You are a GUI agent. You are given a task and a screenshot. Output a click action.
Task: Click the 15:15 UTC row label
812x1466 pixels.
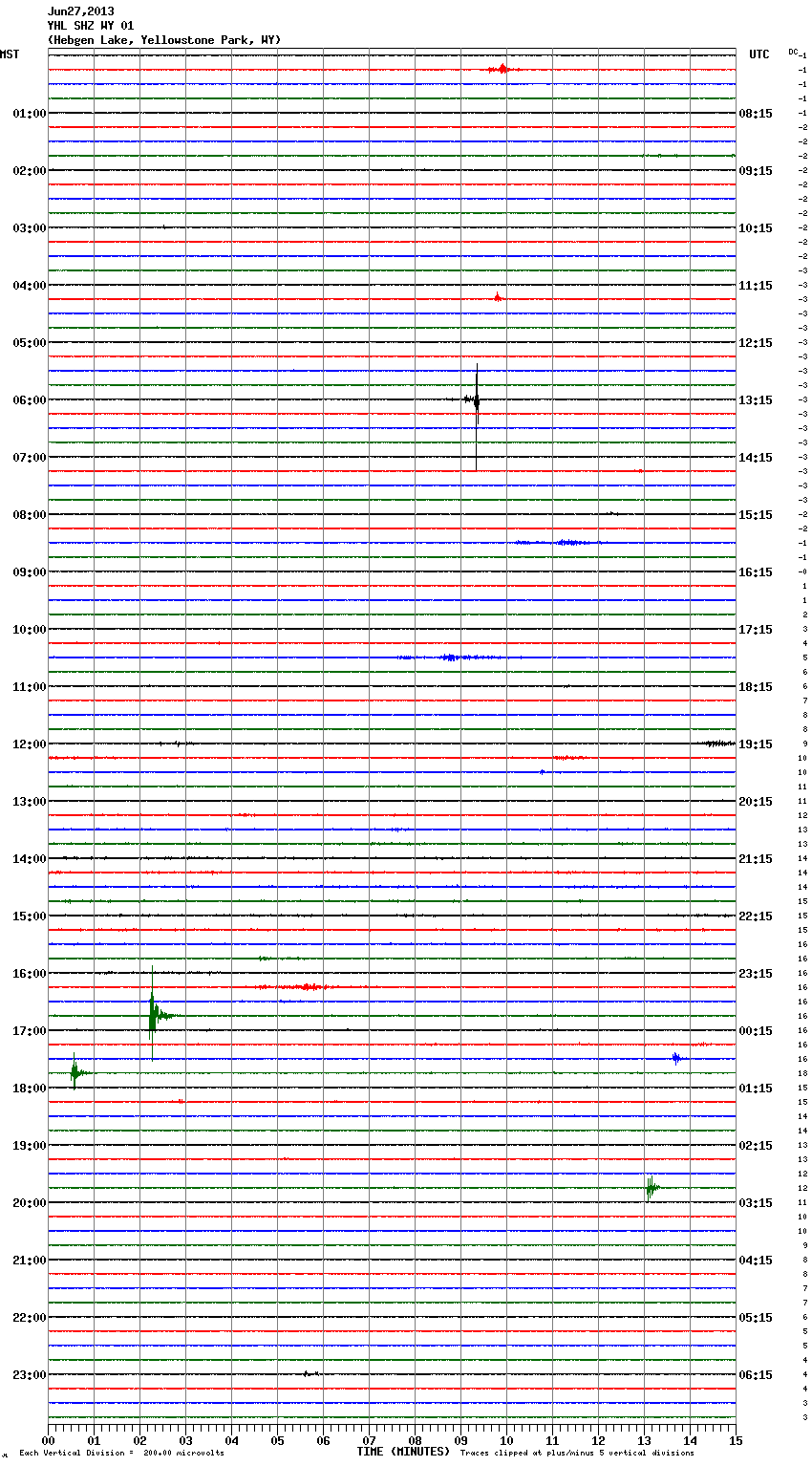(x=756, y=515)
